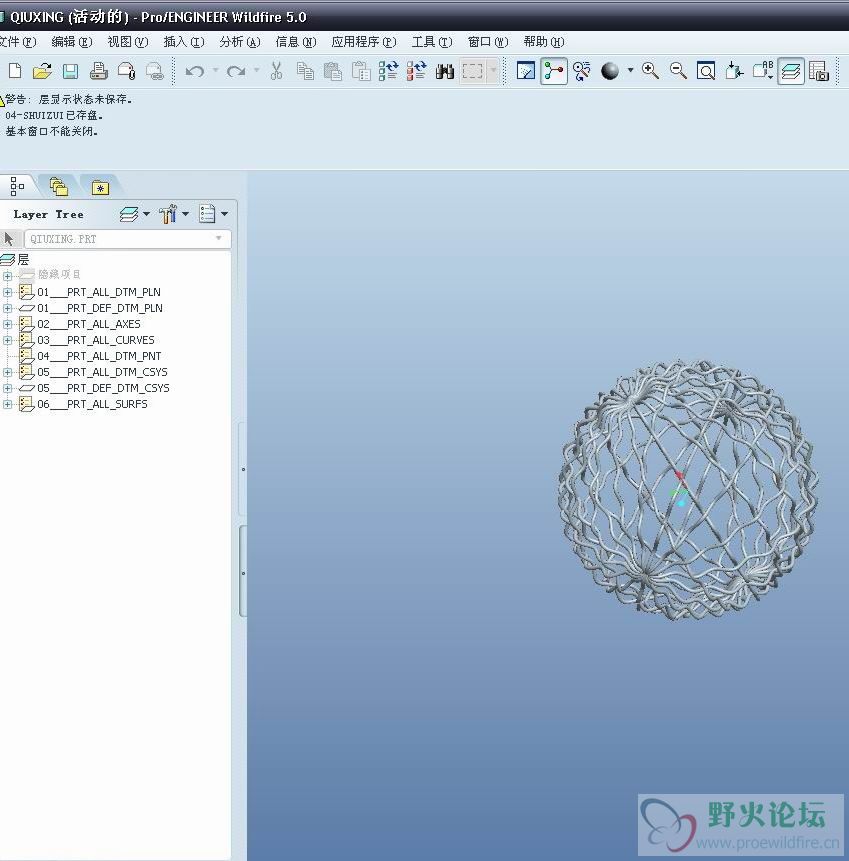Cut selection with the scissors icon
The height and width of the screenshot is (861, 849).
(x=276, y=71)
